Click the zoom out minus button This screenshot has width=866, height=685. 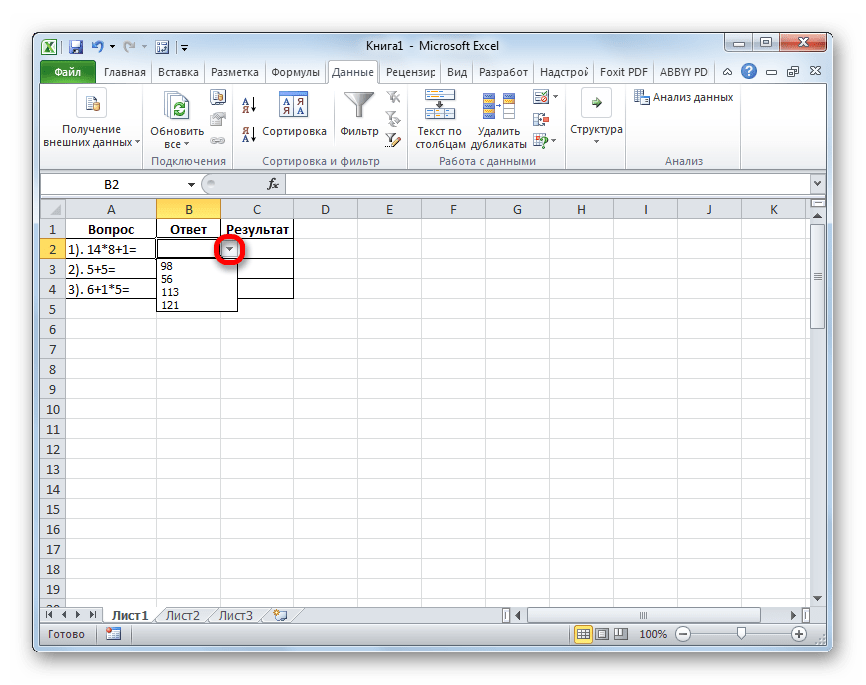coord(683,634)
